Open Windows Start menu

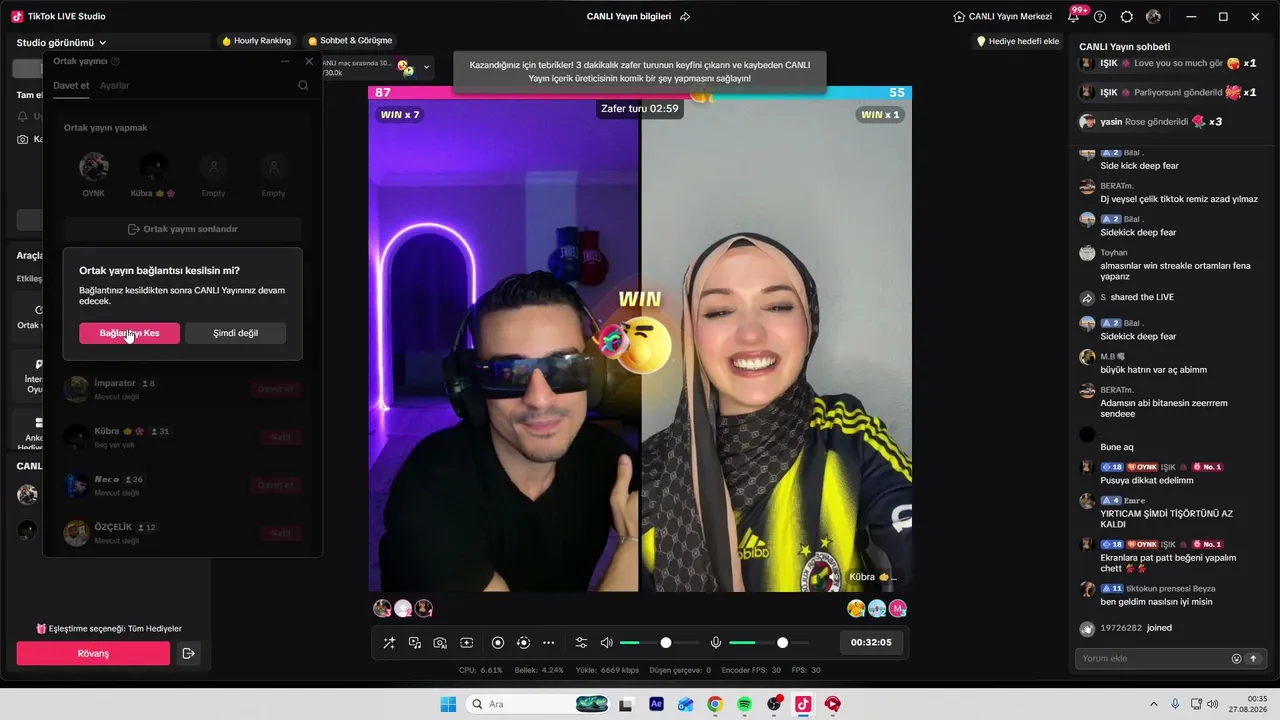coord(448,704)
